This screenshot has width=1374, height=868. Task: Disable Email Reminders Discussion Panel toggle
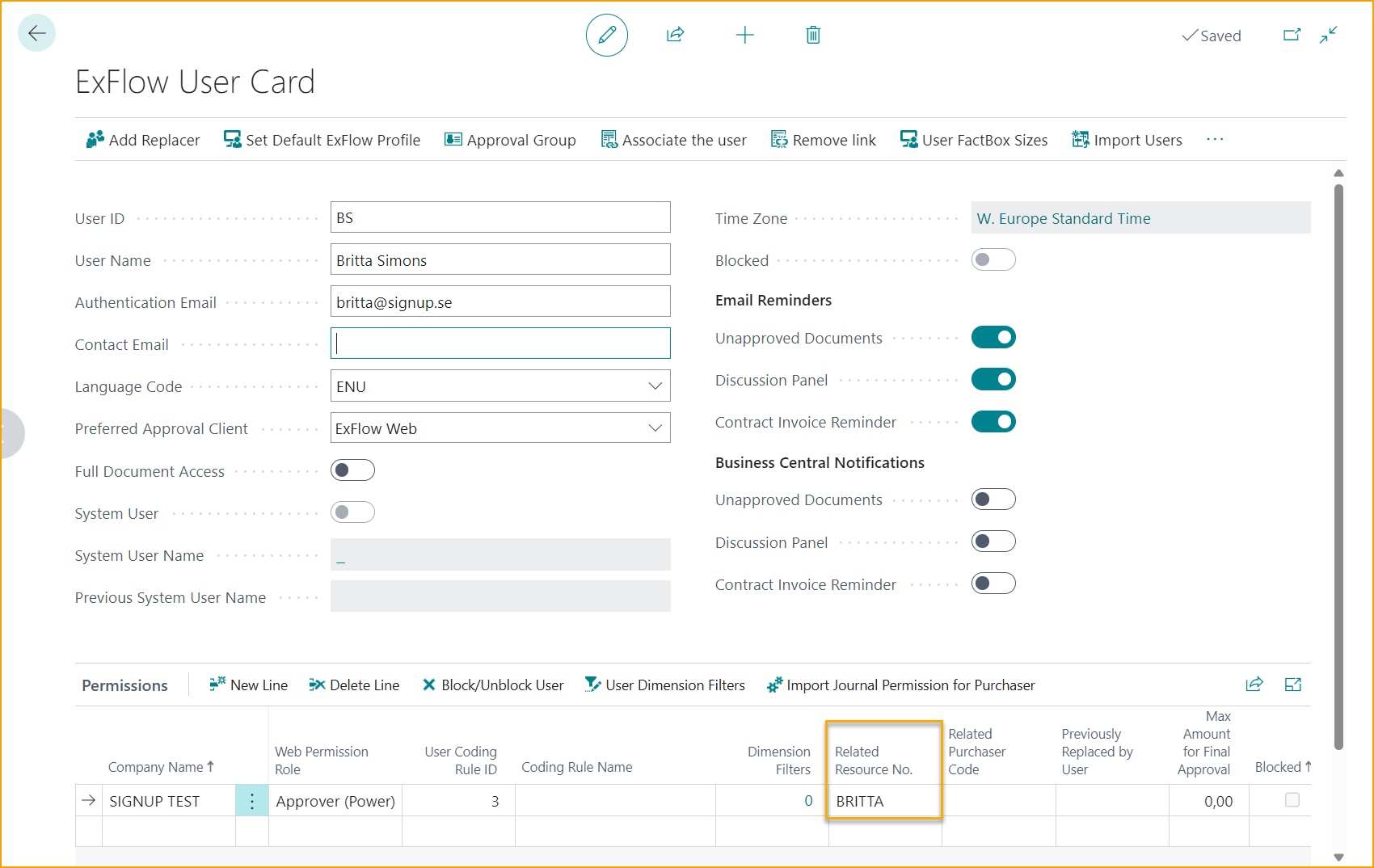pyautogui.click(x=993, y=380)
